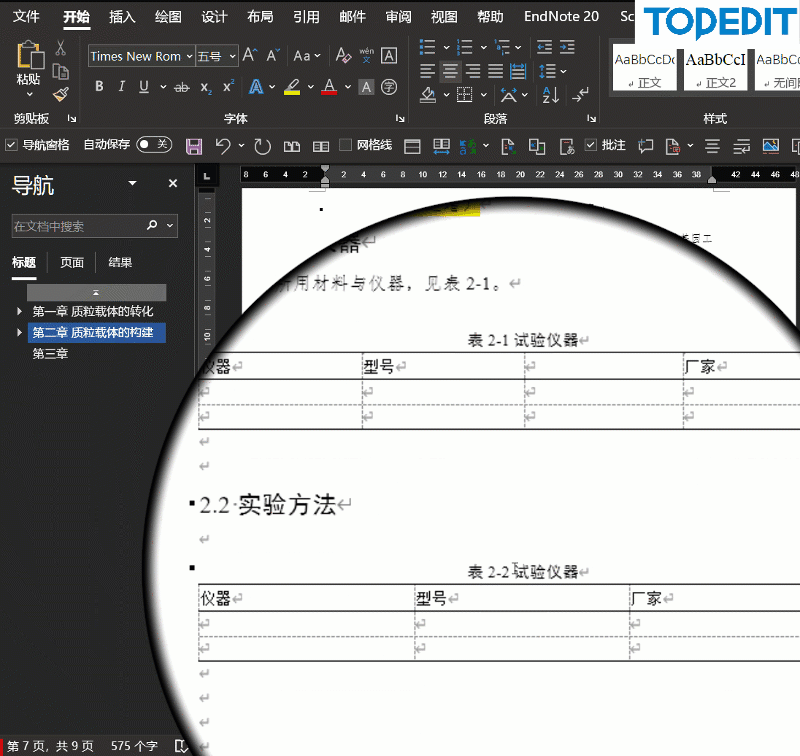Click the Sort A-Z icon
Viewport: 800px width, 756px height.
(551, 94)
